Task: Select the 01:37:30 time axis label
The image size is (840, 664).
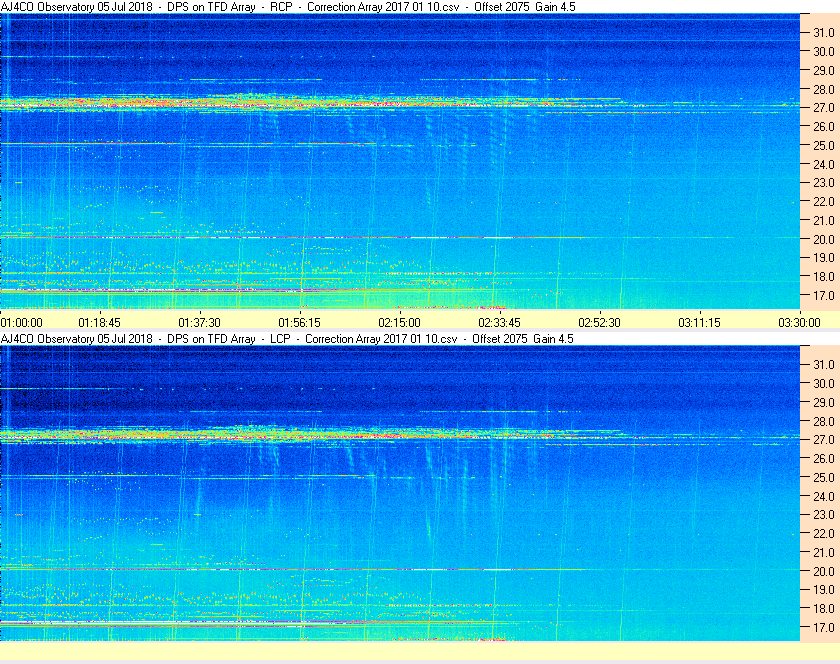Action: 199,323
